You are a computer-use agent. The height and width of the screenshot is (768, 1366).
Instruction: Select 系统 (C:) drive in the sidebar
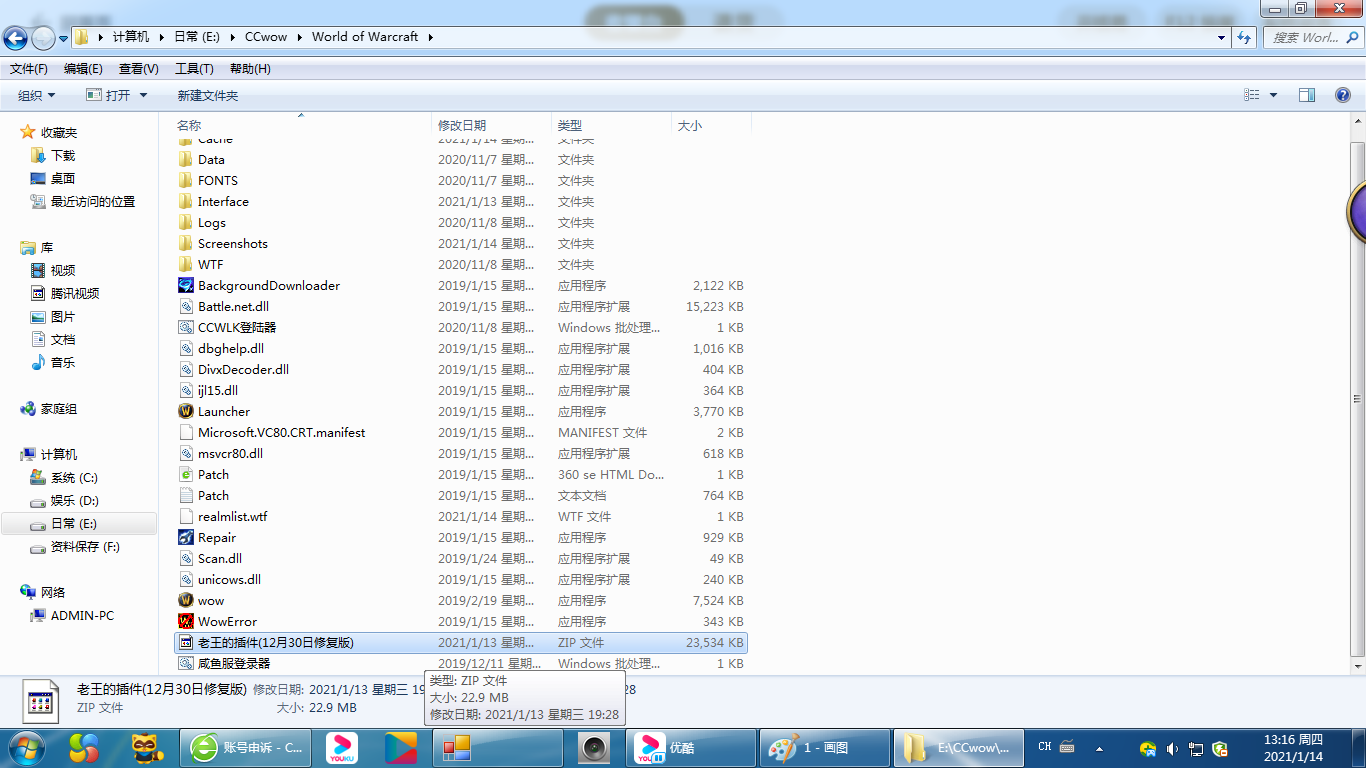tap(74, 478)
